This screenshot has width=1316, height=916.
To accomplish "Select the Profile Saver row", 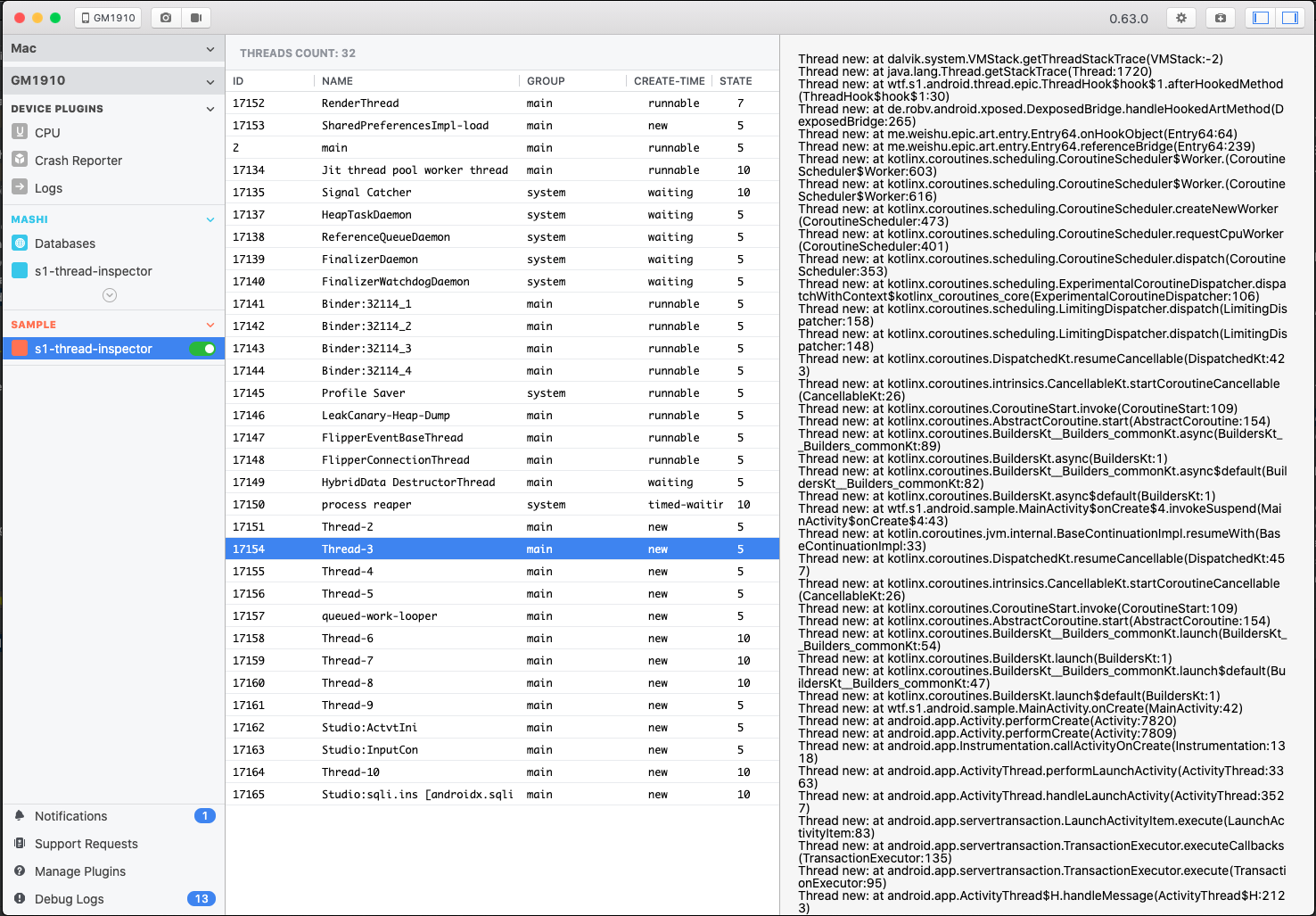I will (x=502, y=393).
